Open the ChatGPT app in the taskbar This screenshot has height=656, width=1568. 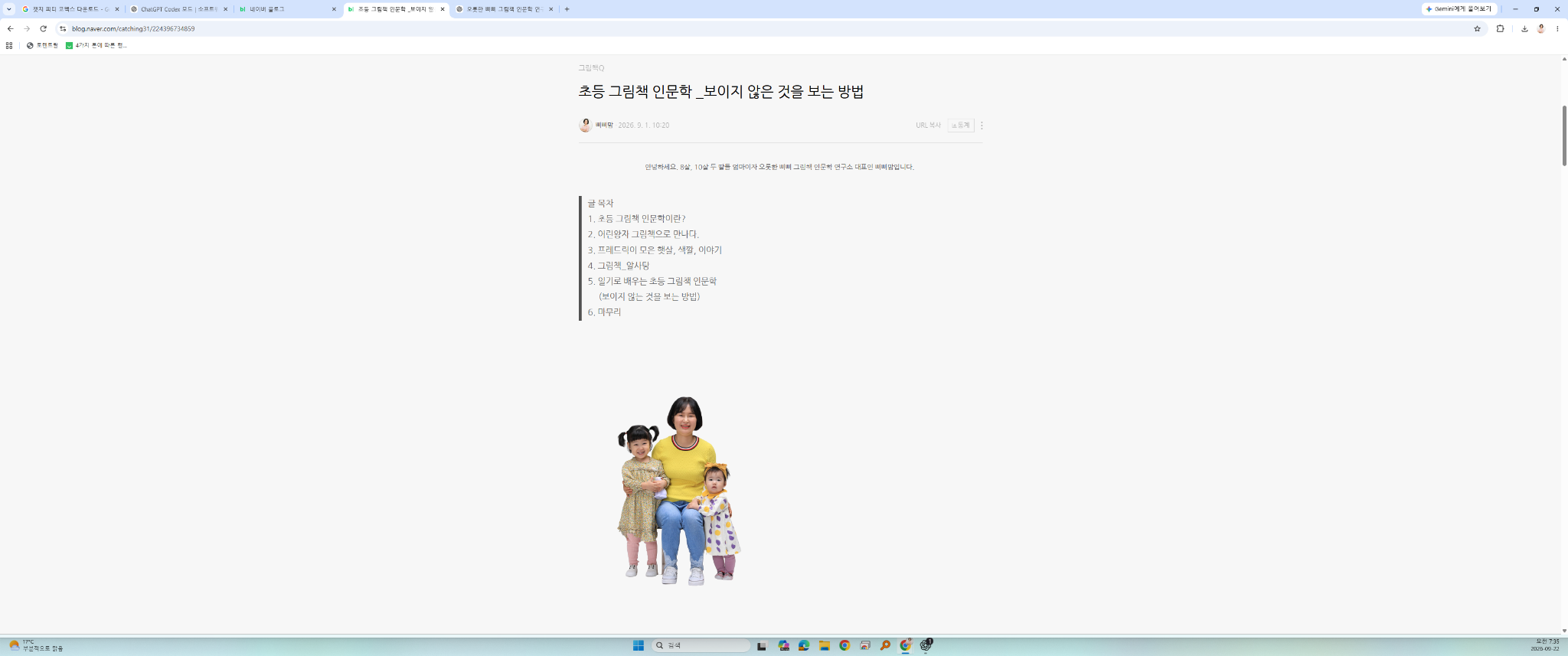click(926, 645)
